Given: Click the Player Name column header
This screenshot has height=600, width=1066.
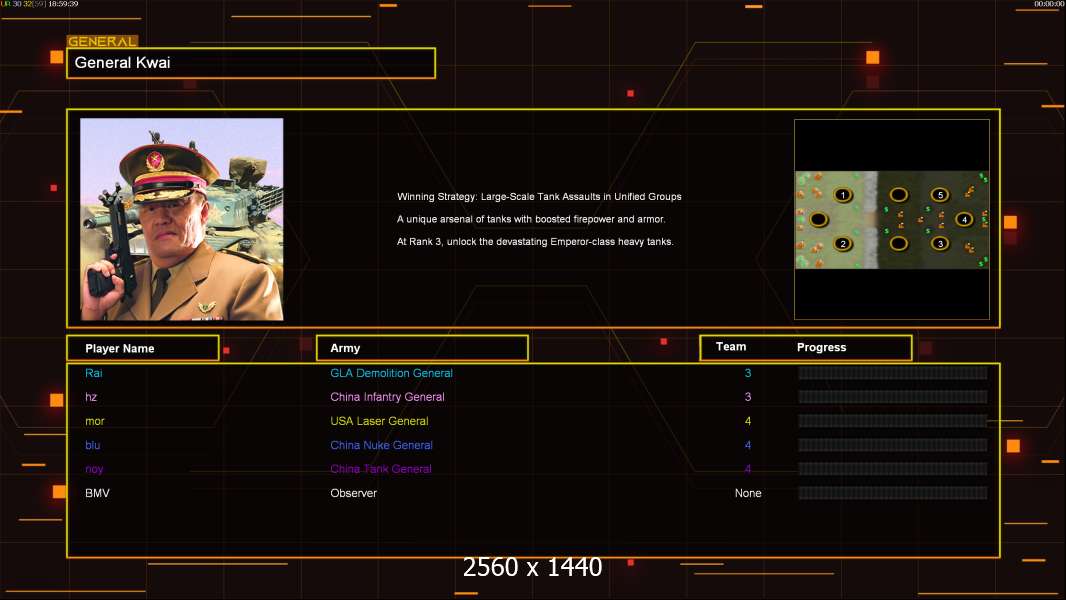Looking at the screenshot, I should [142, 348].
